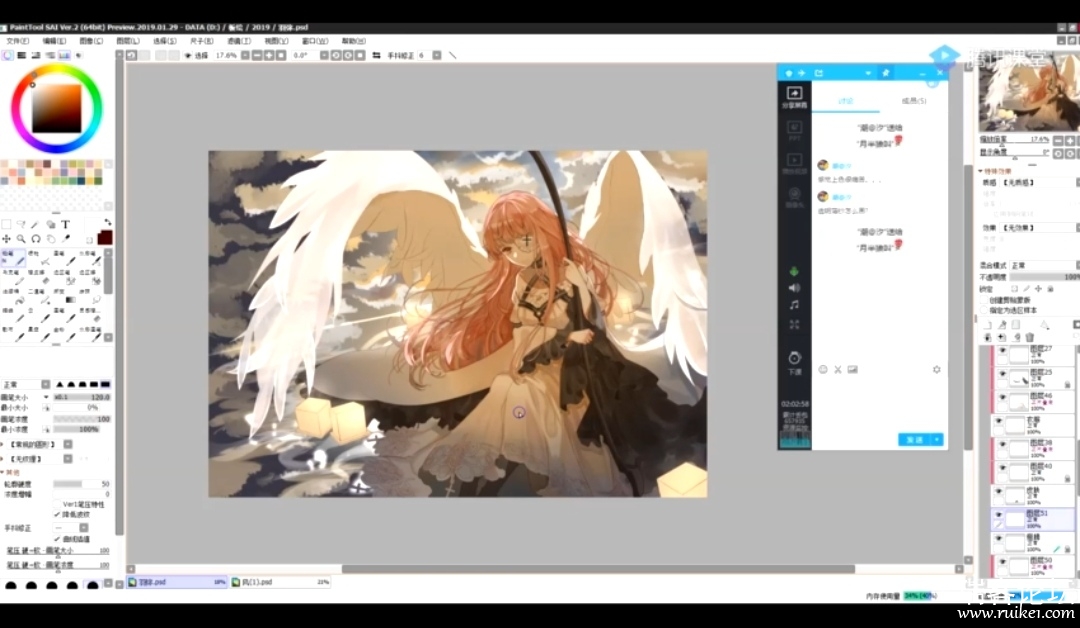Select layer 图层40 in layers panel

[x=1034, y=470]
